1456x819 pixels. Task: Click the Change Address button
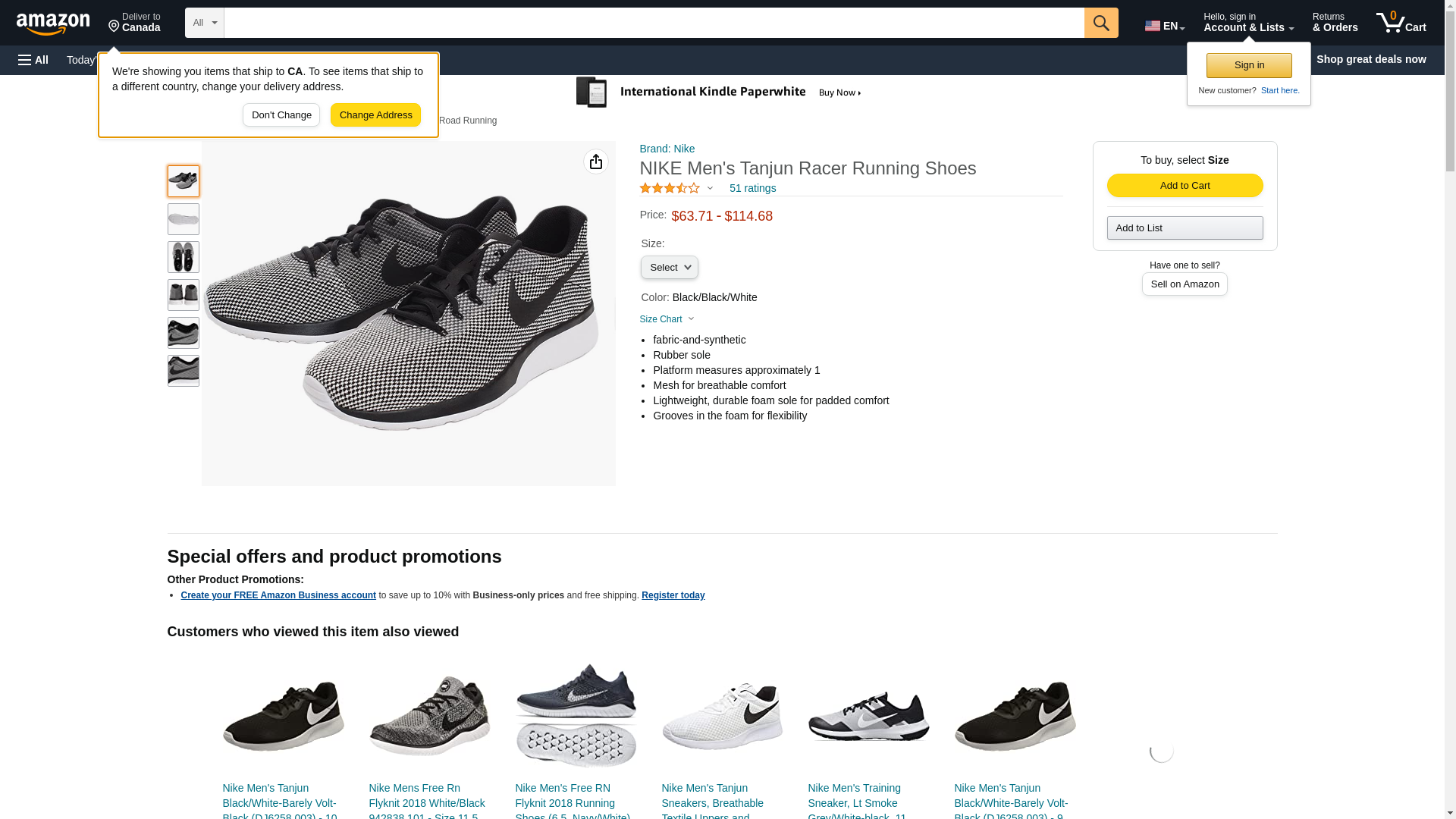pos(375,115)
